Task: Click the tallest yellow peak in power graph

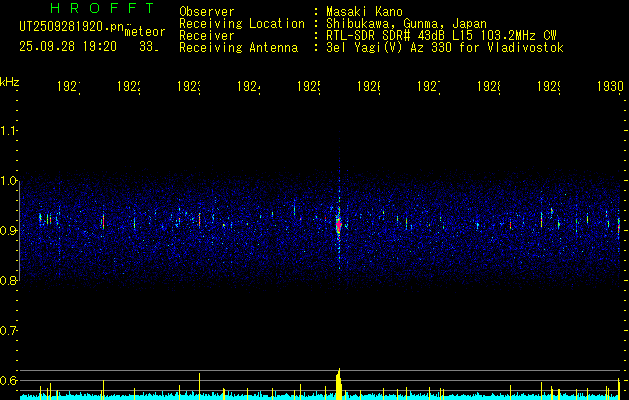Action: click(339, 384)
